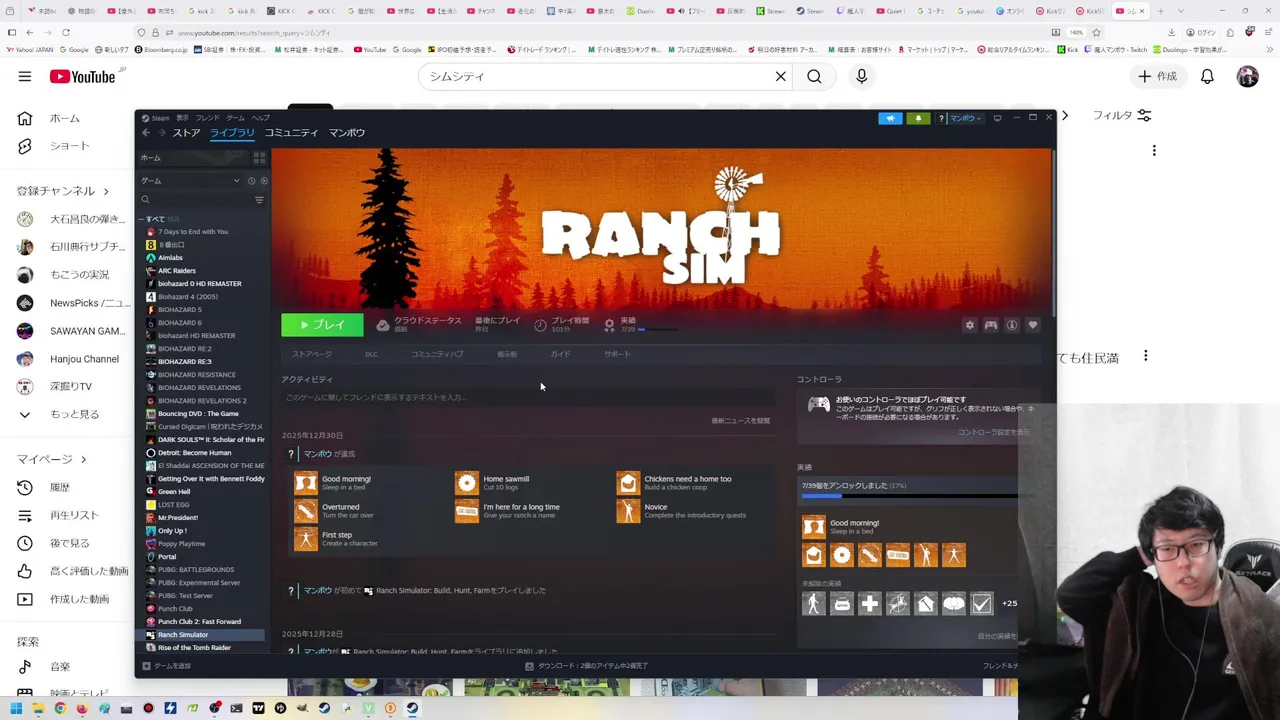Screen dimensions: 1280x720
Task: Open サポート link for Ranch Simulator
Action: [x=617, y=354]
